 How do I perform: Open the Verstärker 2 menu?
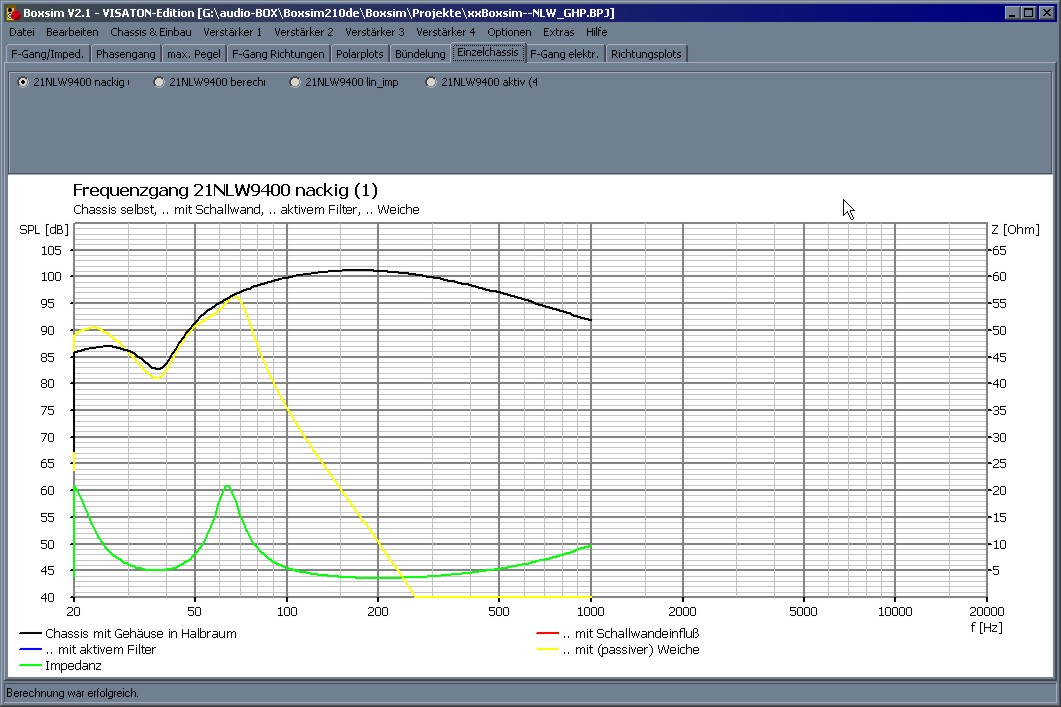point(304,32)
